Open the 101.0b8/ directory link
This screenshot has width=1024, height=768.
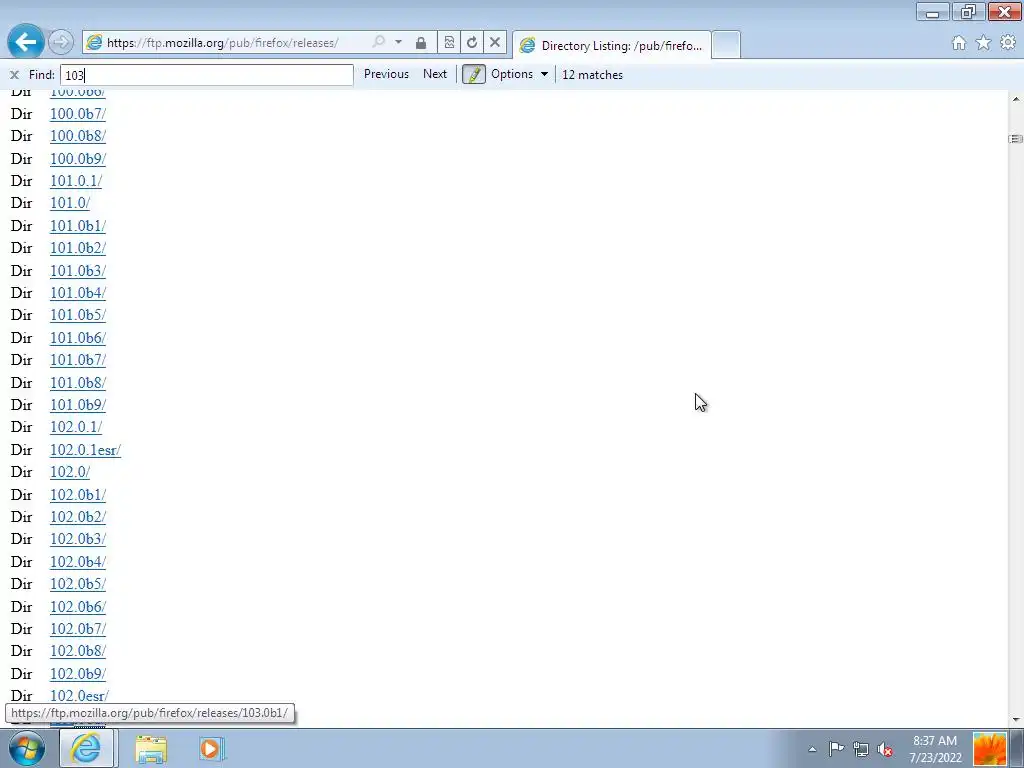[x=78, y=383]
